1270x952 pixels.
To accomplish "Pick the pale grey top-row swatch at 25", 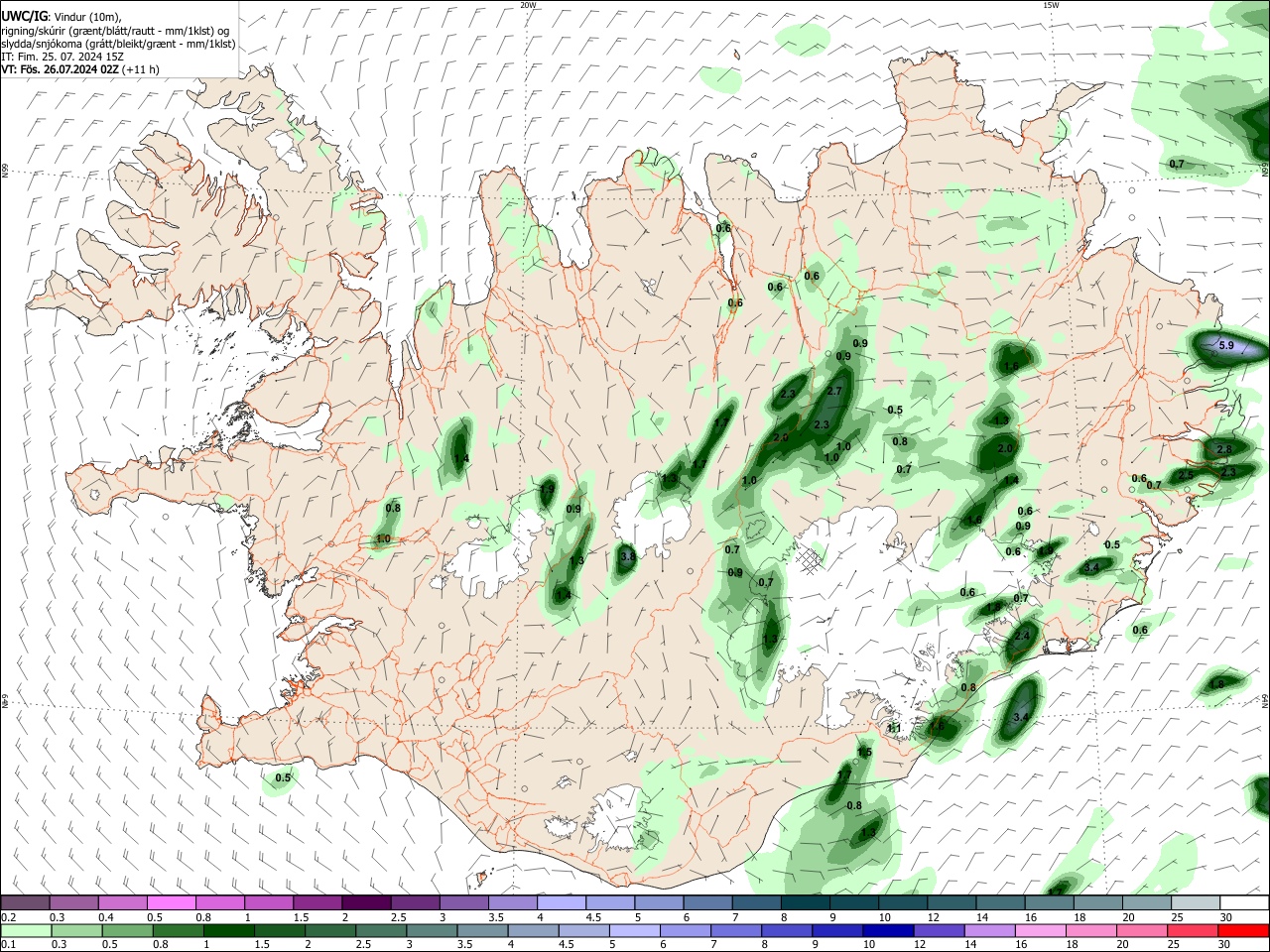I will click(x=1196, y=902).
